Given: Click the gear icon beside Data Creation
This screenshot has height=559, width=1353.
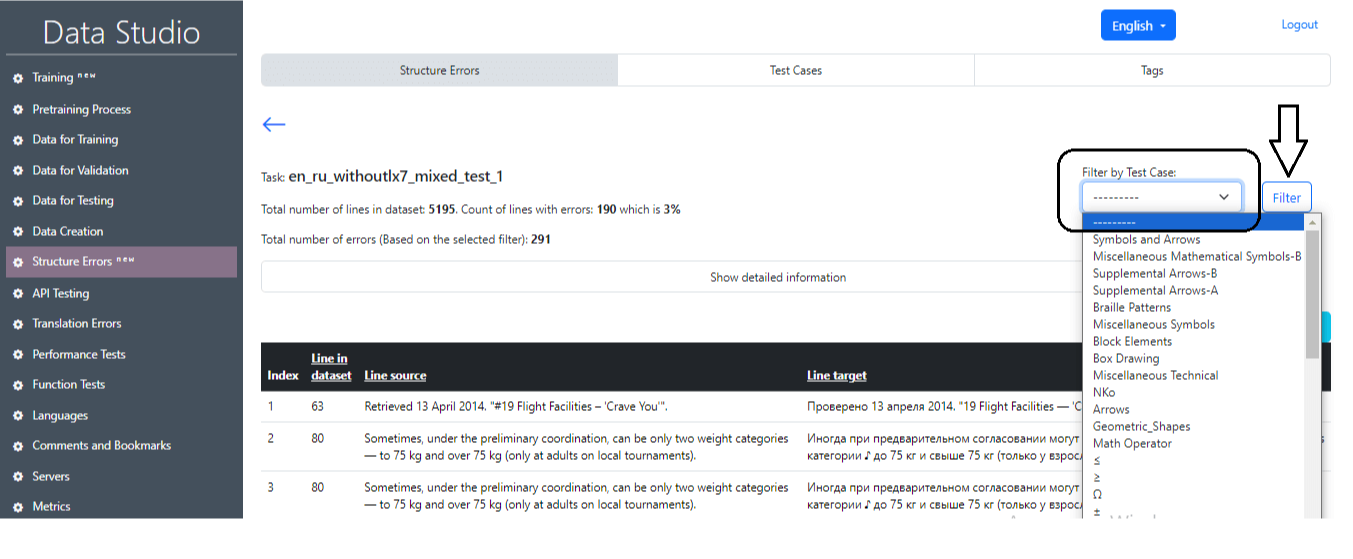Looking at the screenshot, I should [18, 232].
